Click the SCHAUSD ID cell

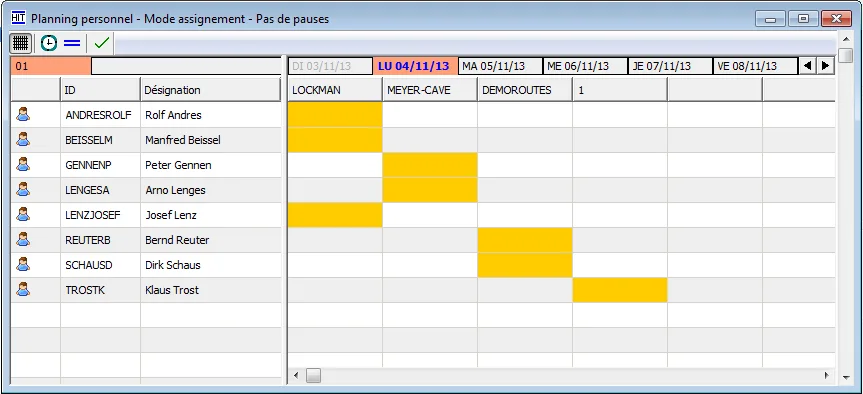pos(100,265)
